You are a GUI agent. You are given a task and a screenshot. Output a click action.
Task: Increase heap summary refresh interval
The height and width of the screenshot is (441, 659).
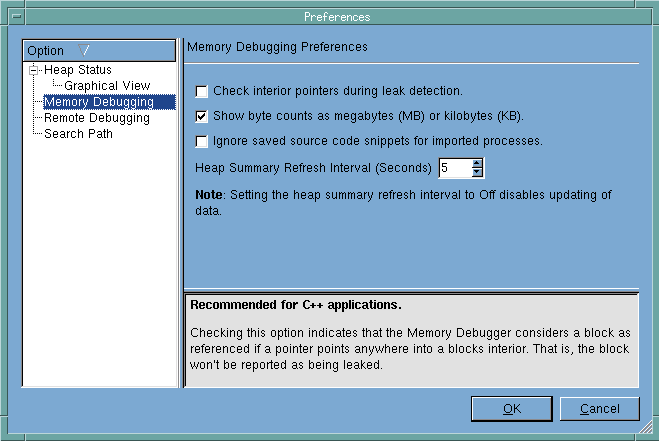click(x=477, y=163)
